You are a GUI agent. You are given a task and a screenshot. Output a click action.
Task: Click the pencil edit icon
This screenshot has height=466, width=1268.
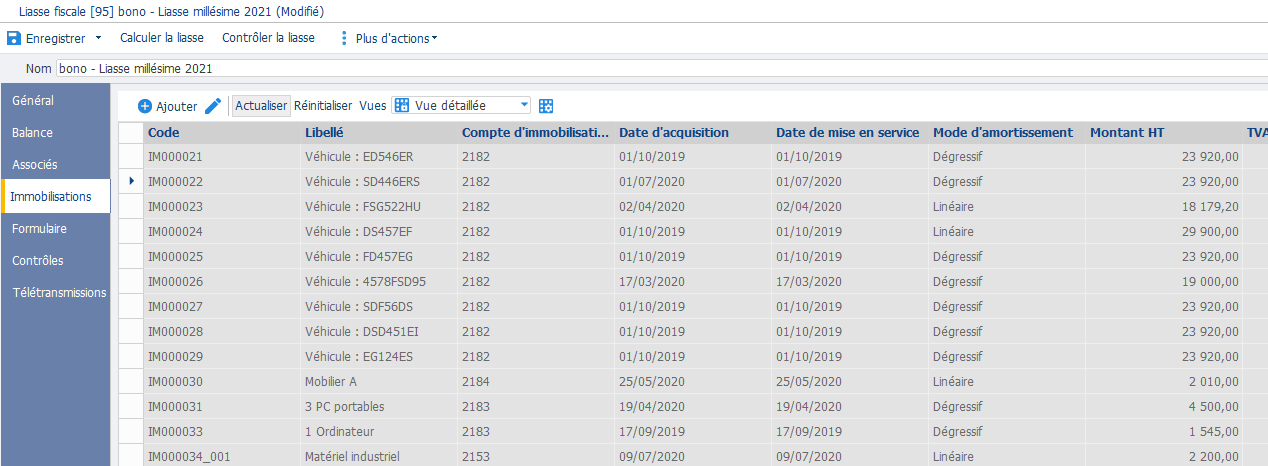(213, 106)
